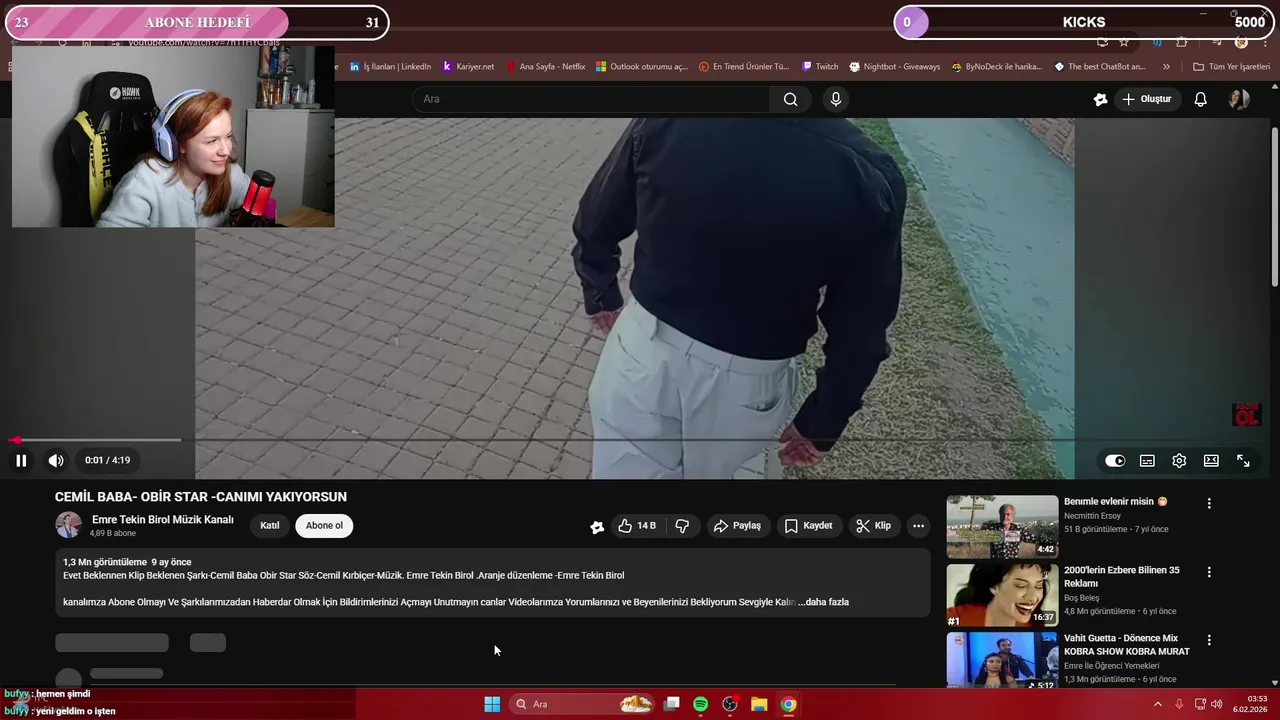Show hidden system tray icons

pyautogui.click(x=1158, y=704)
